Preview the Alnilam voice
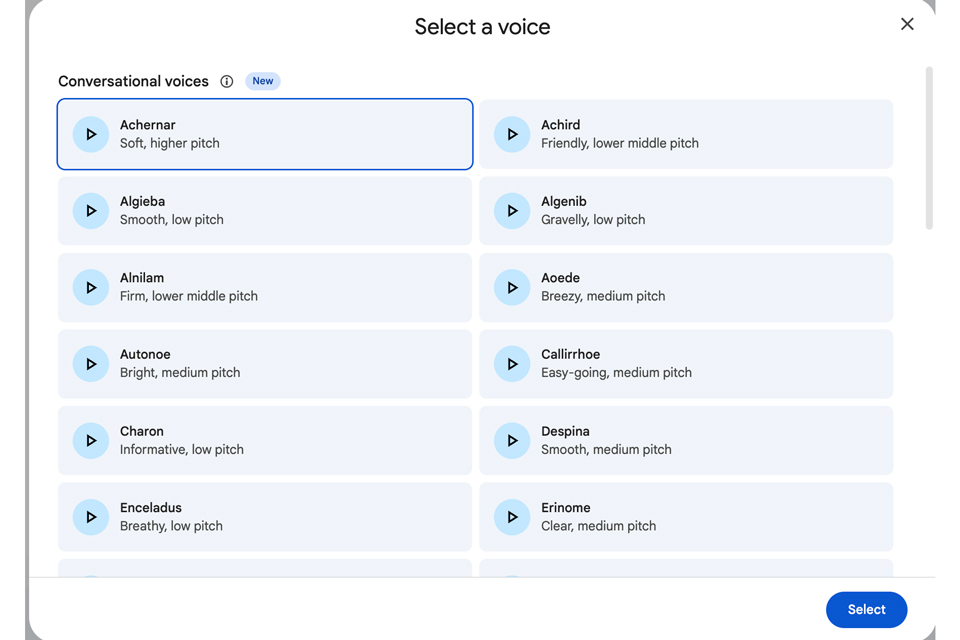Screen dimensions: 960x640 click(x=91, y=287)
